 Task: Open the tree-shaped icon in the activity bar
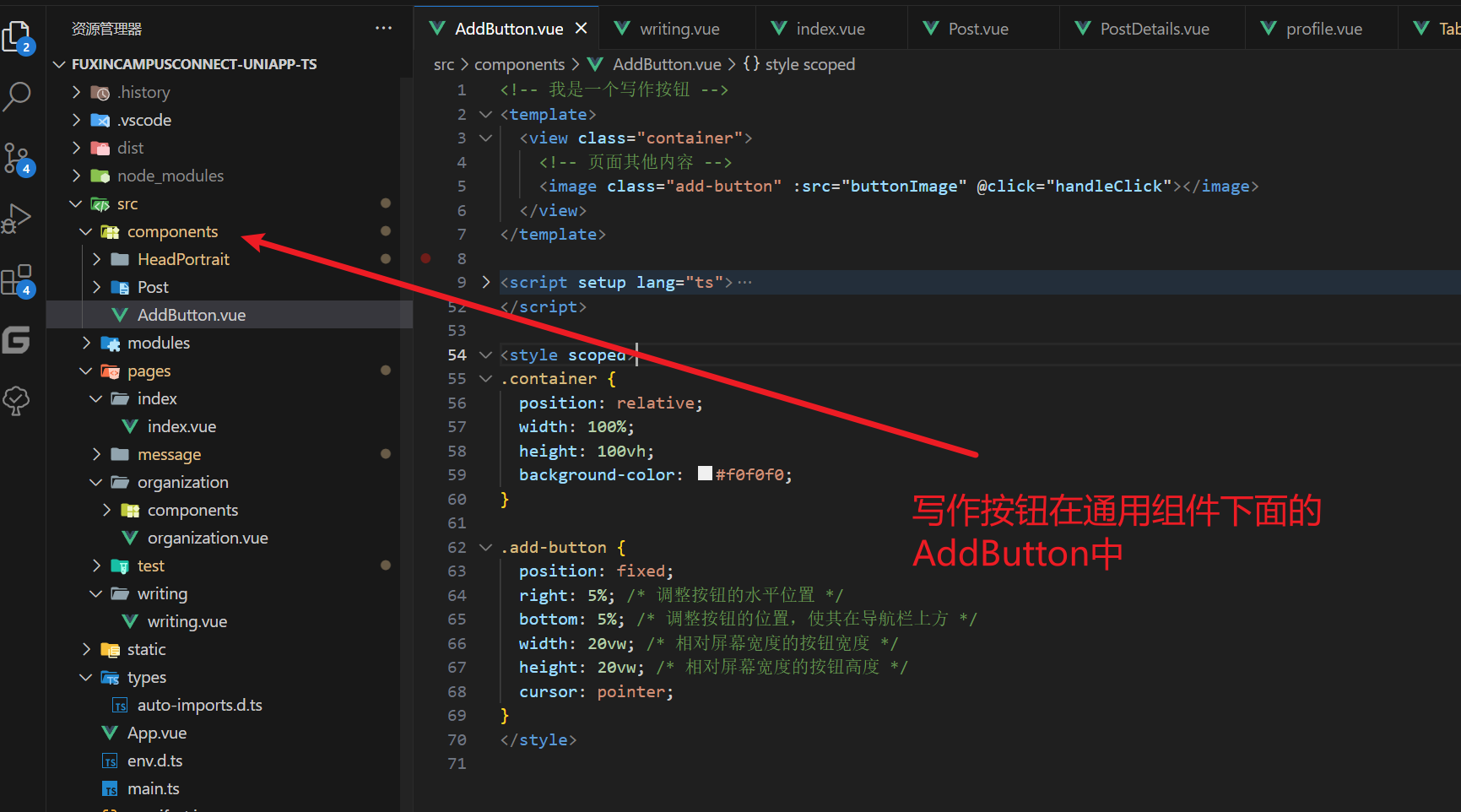pos(17,400)
